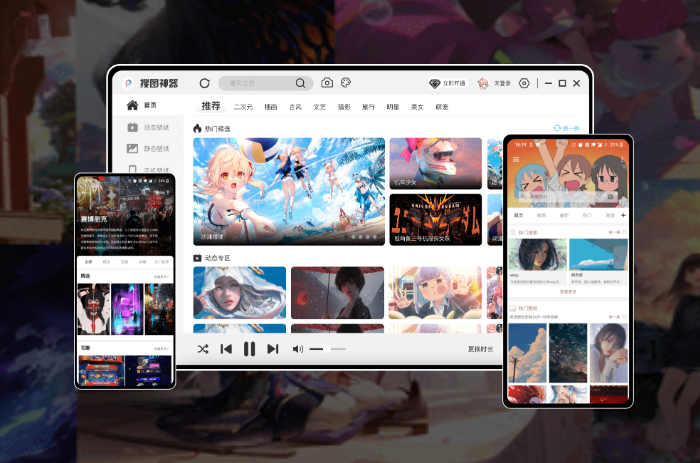Open the 动态壁纸 sidebar item
This screenshot has width=700, height=463.
[x=148, y=127]
